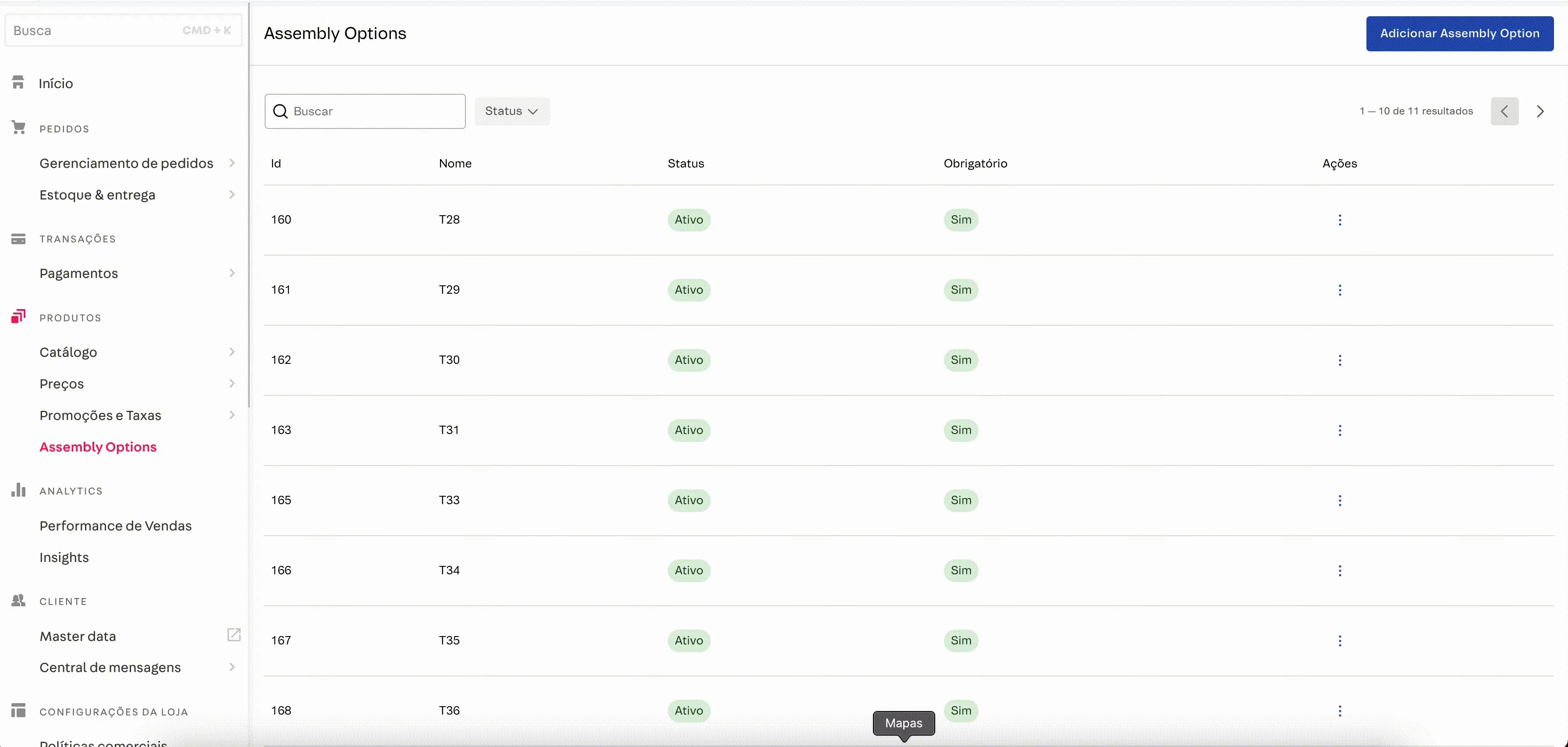This screenshot has width=1568, height=747.
Task: Open the external link beside Master data
Action: tap(234, 635)
